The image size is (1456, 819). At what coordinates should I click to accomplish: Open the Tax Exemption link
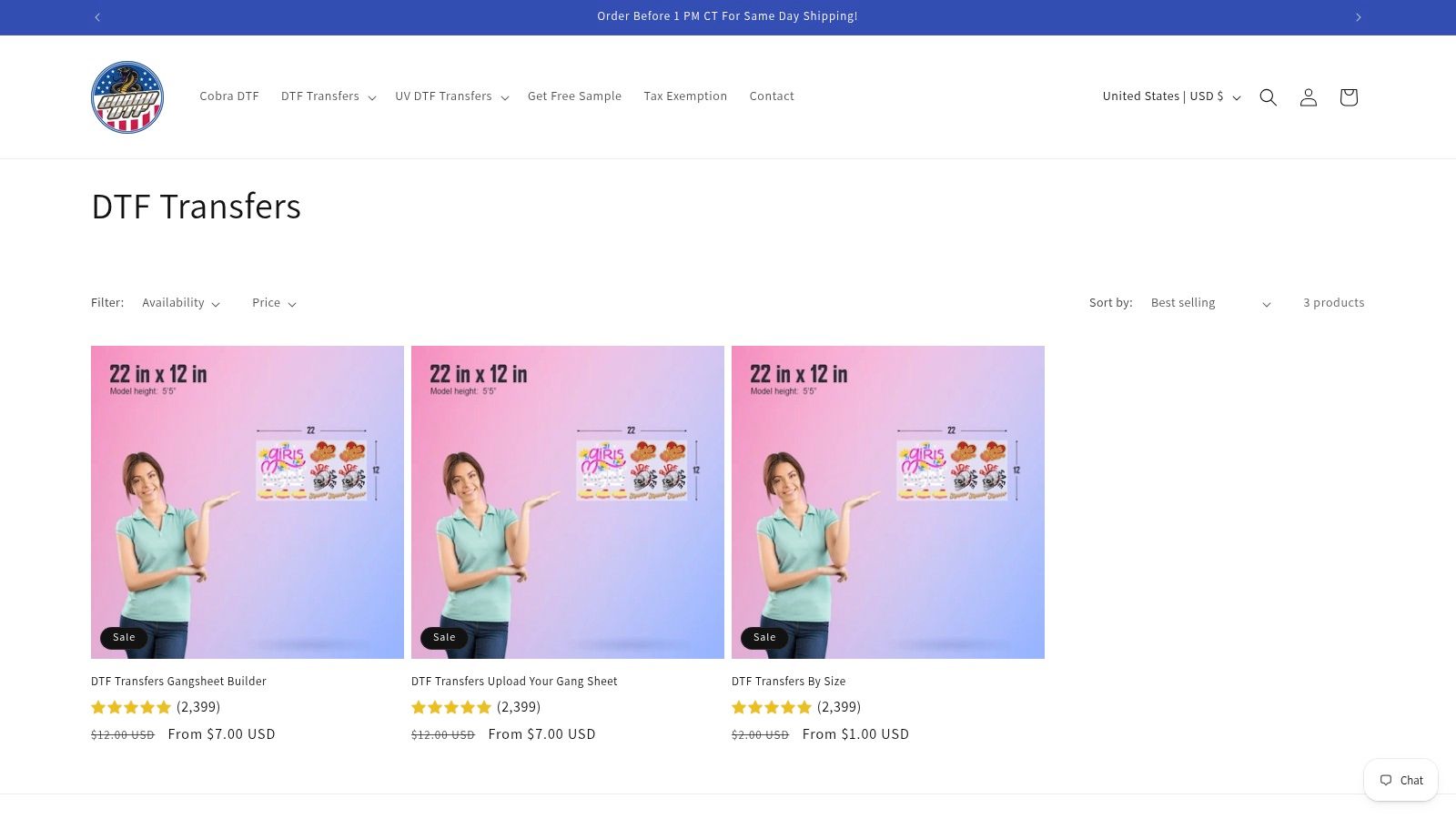pyautogui.click(x=685, y=96)
